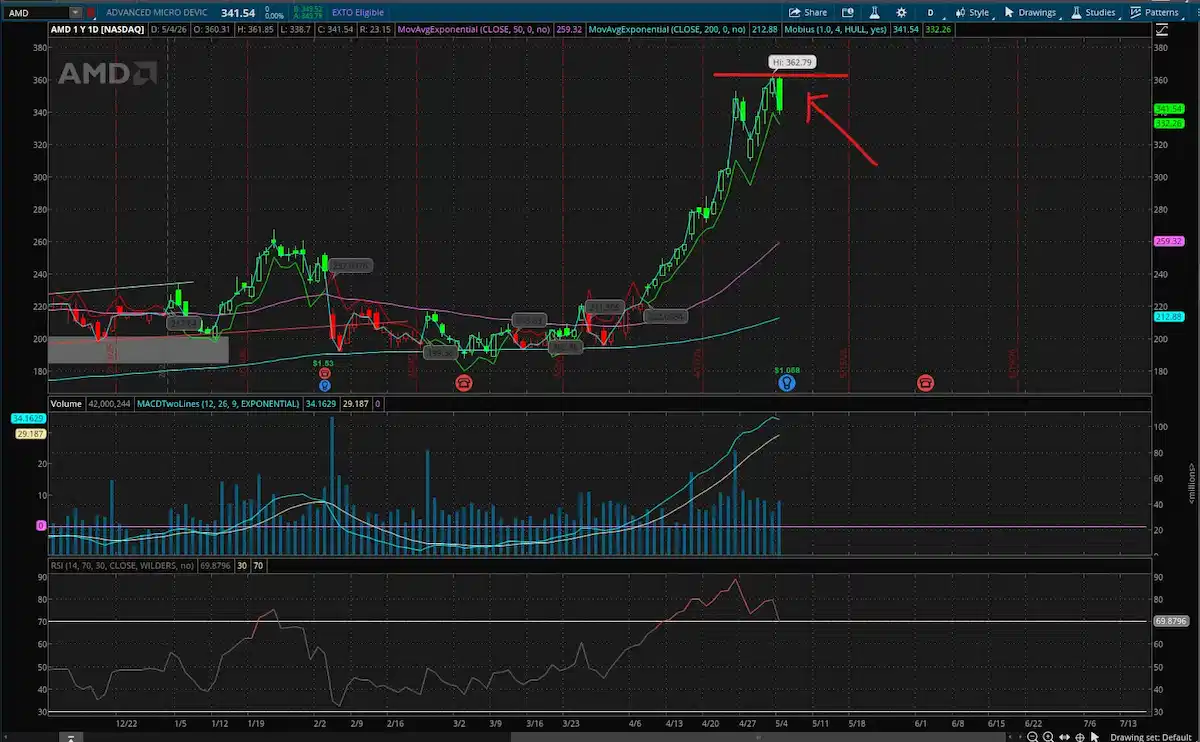Click the 12/22 date label on time axis
The height and width of the screenshot is (742, 1200).
click(126, 721)
